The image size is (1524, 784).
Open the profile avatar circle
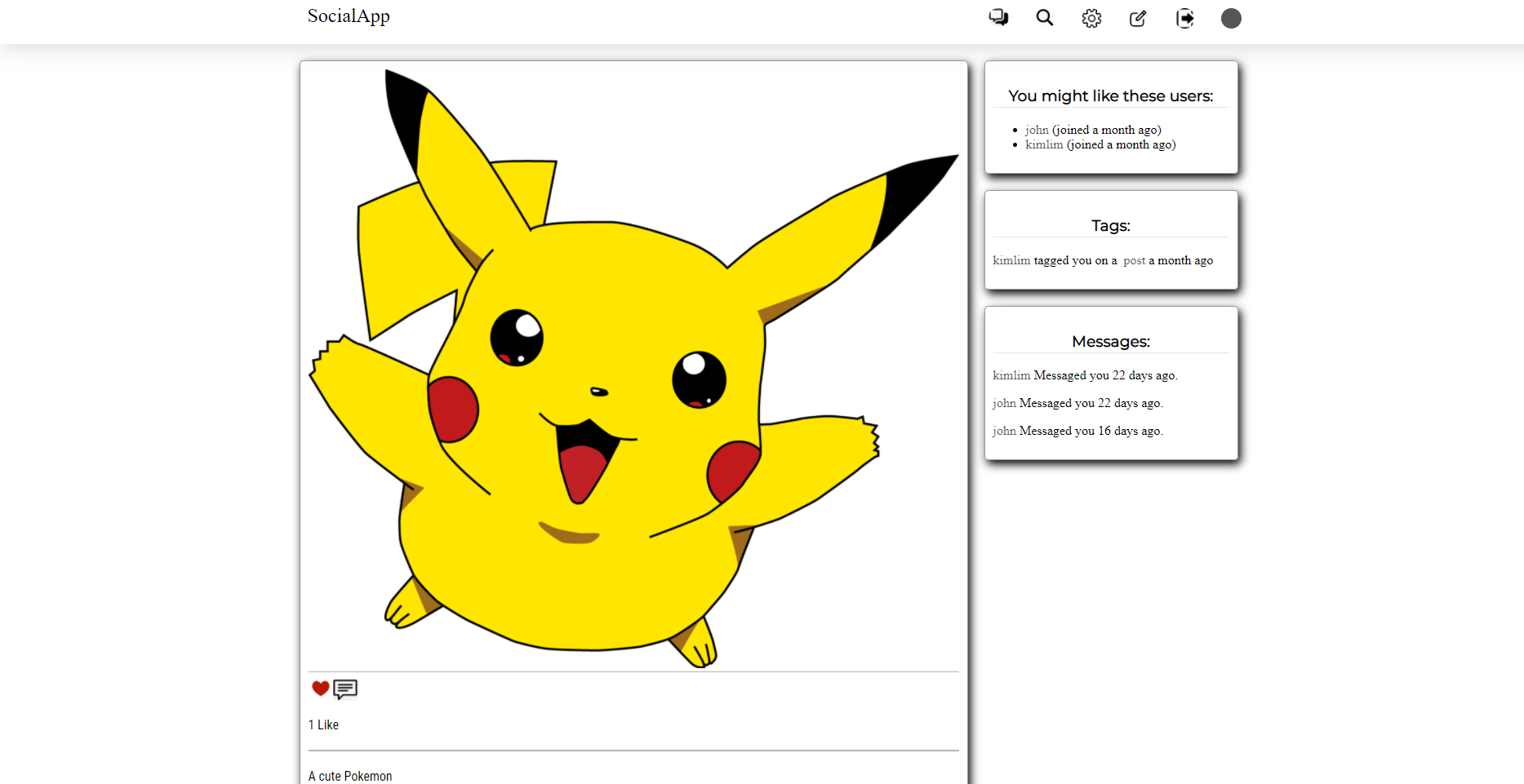[1231, 18]
